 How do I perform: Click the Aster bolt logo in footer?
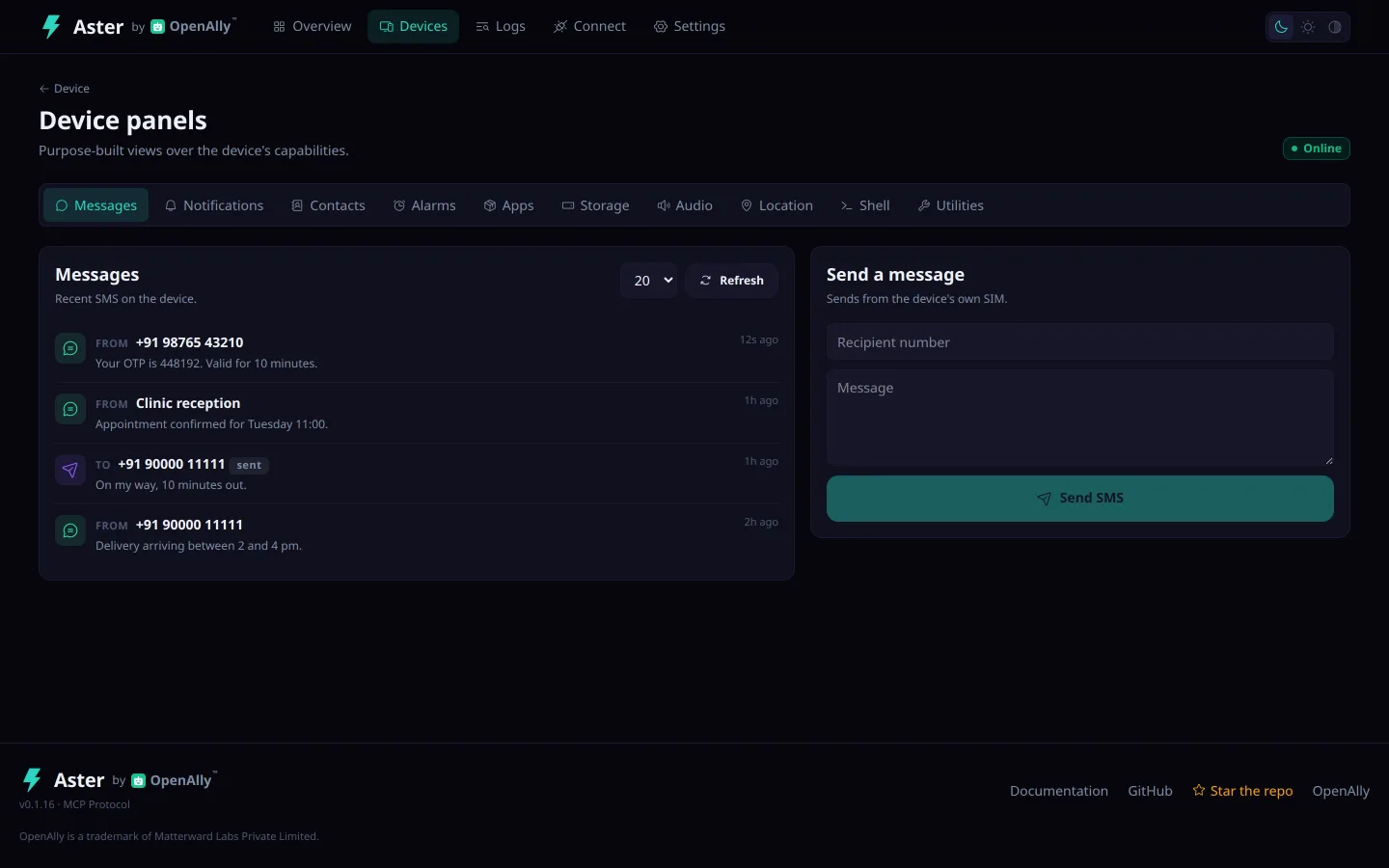pos(32,779)
